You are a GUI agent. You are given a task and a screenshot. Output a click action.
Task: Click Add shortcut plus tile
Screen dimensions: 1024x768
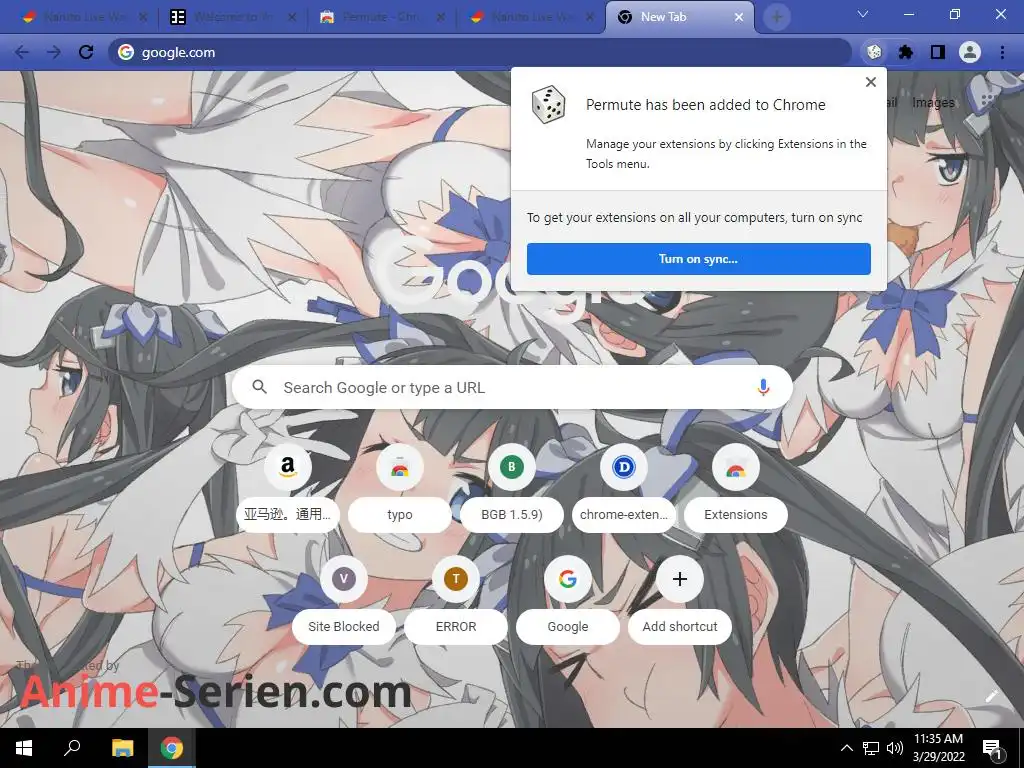coord(680,599)
